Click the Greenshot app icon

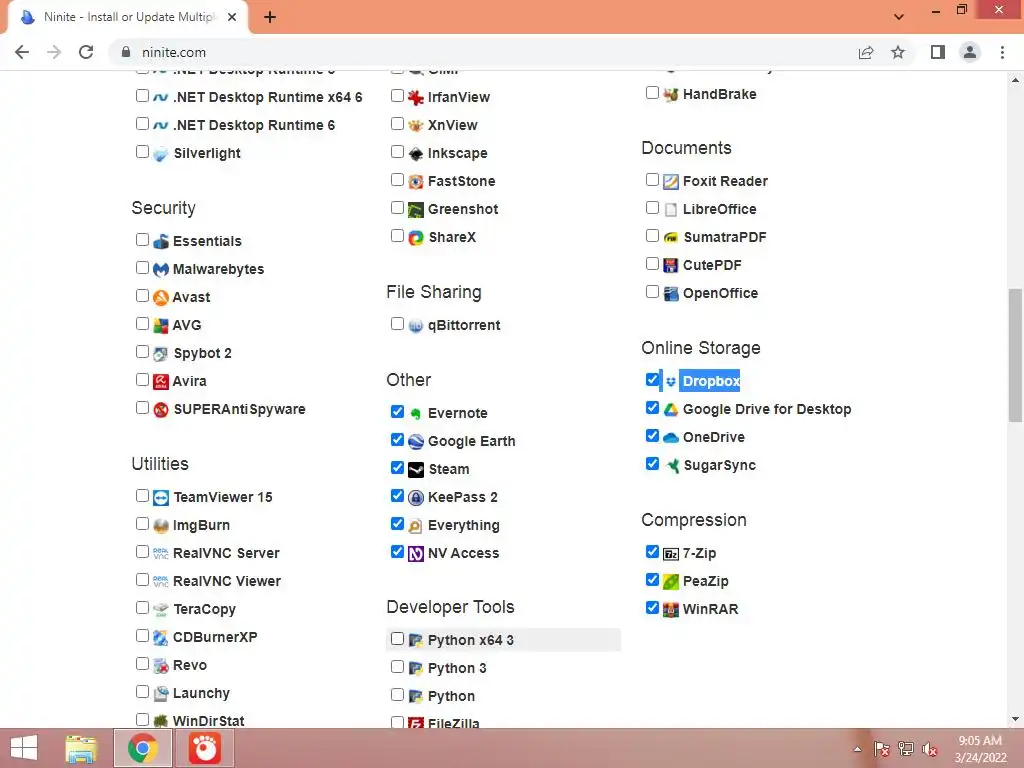tap(416, 210)
